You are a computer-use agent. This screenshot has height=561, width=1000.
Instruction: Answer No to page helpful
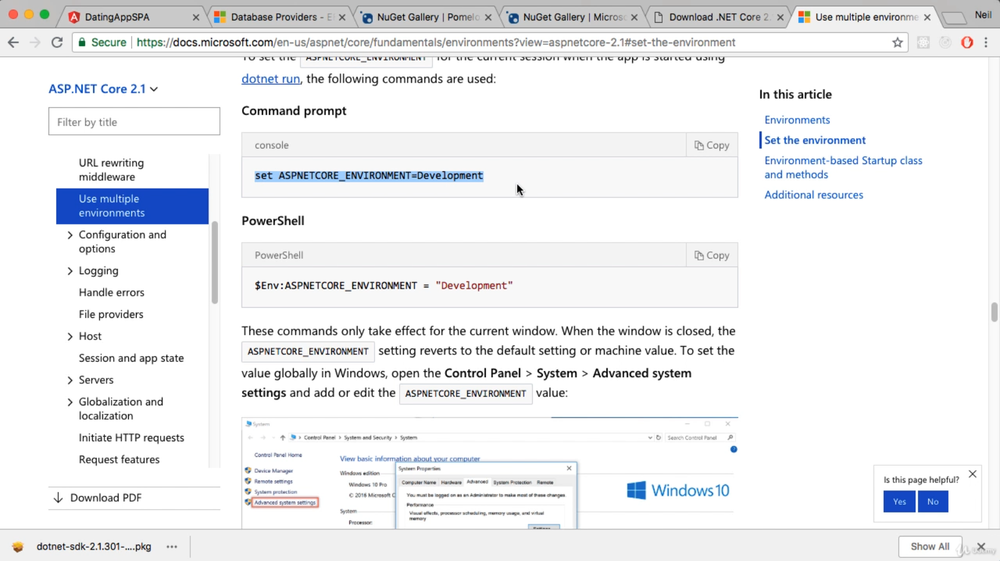pos(932,502)
